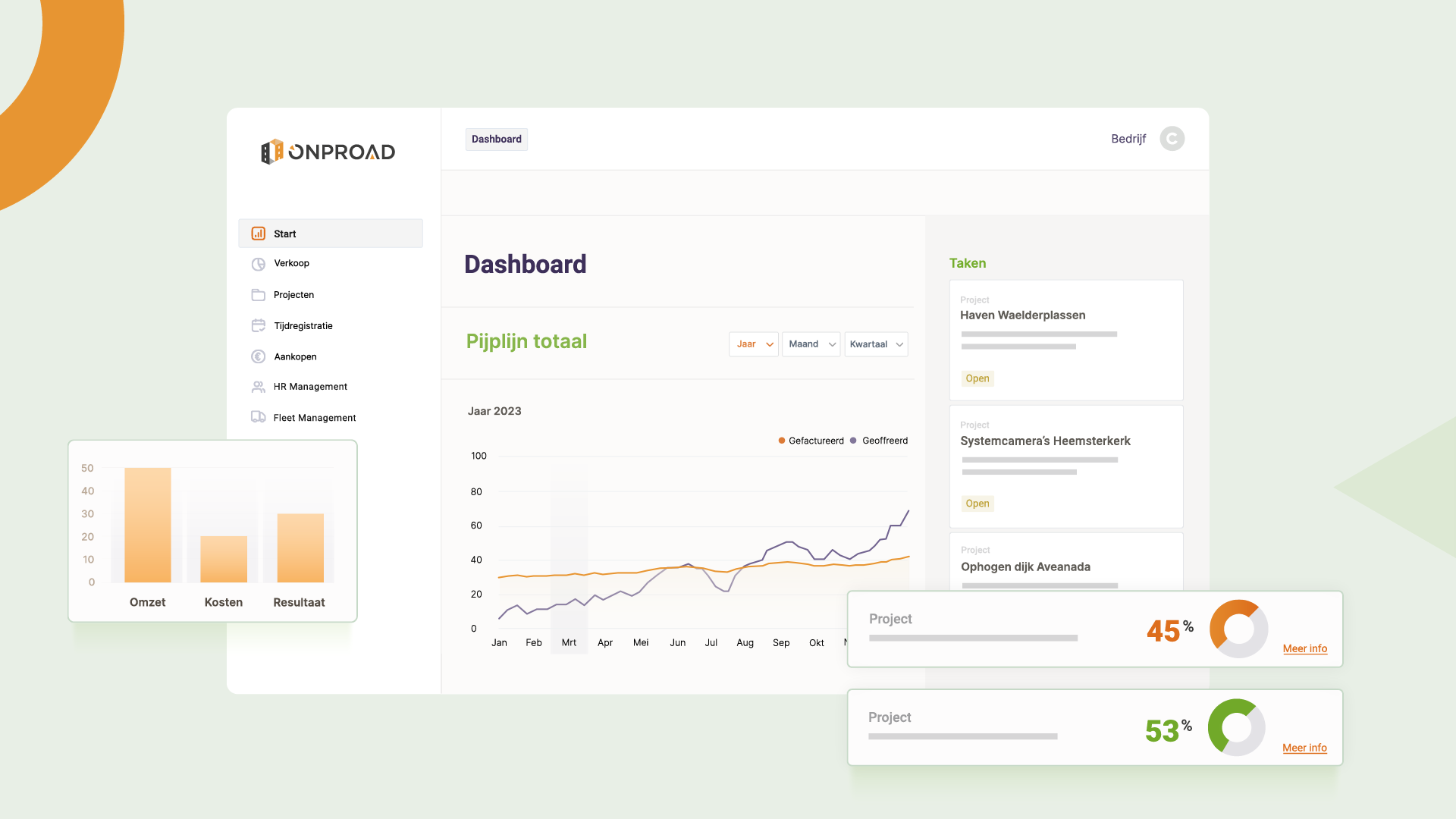This screenshot has width=1456, height=819.
Task: Click the Onproad logo
Action: pos(328,152)
